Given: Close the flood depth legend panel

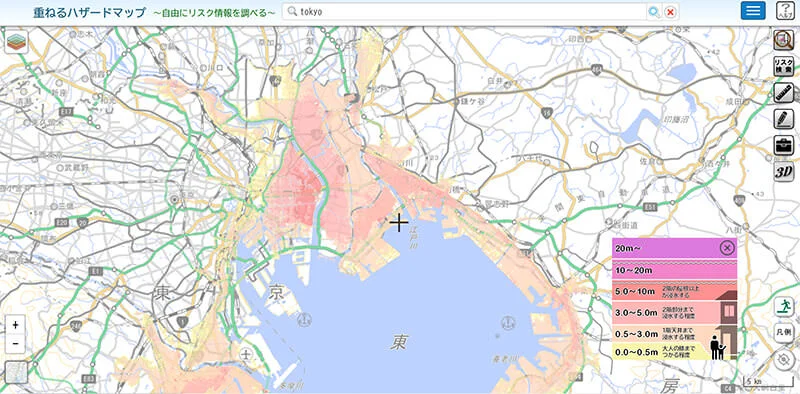Looking at the screenshot, I should [x=727, y=248].
